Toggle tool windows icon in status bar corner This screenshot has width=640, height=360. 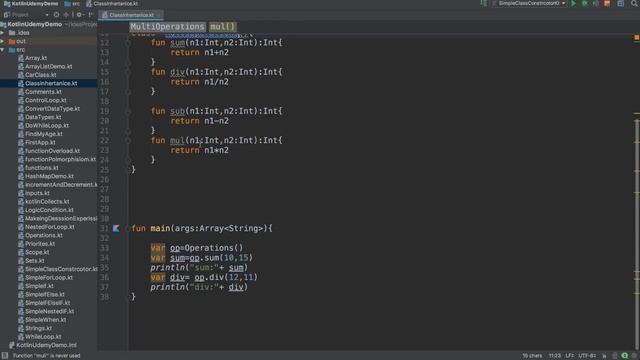(x=4, y=356)
